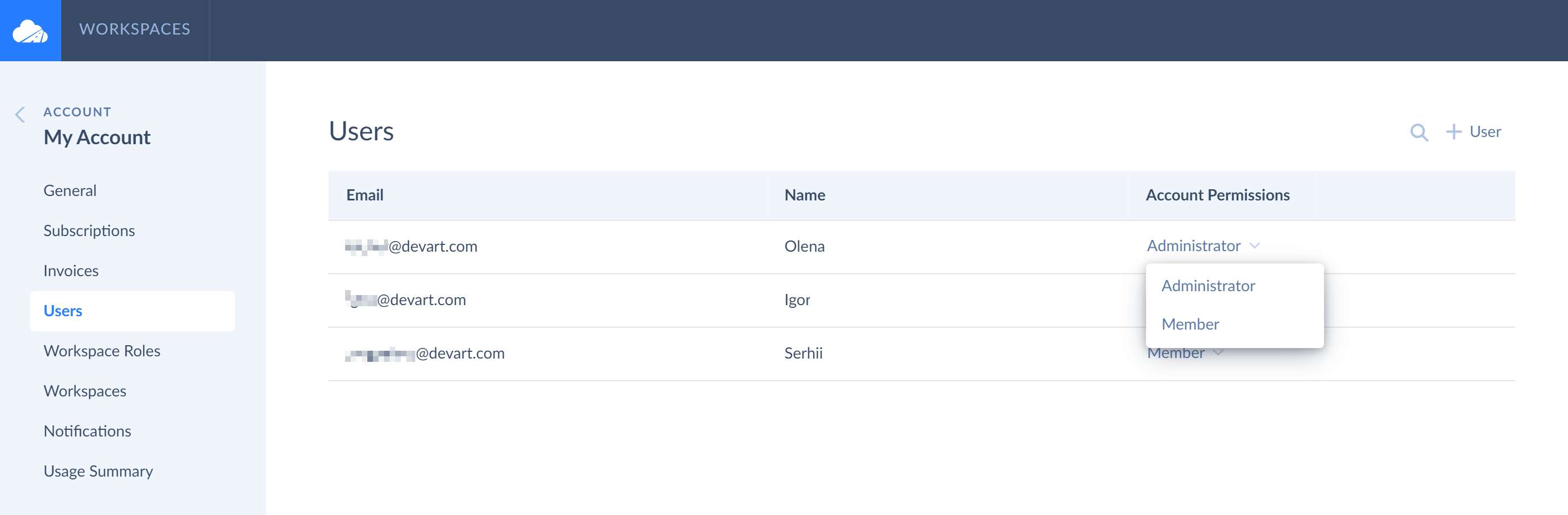This screenshot has width=1568, height=515.
Task: Open Notifications settings
Action: 87,431
